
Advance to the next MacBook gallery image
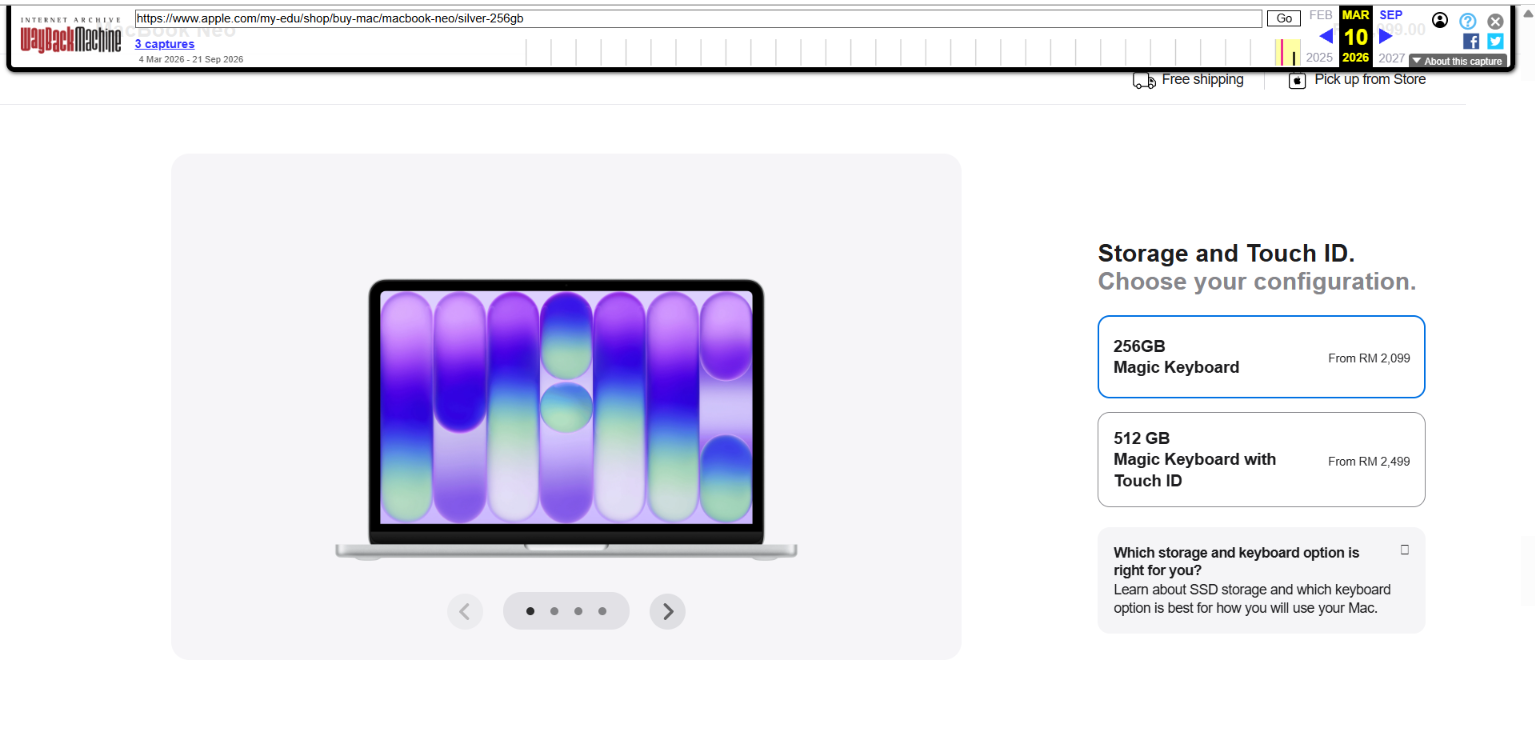(668, 611)
